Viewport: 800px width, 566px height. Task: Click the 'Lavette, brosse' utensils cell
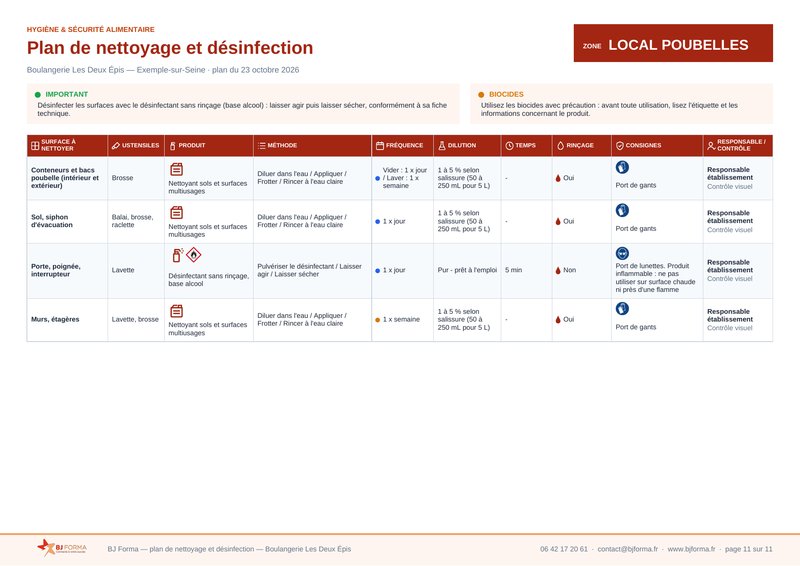click(136, 319)
